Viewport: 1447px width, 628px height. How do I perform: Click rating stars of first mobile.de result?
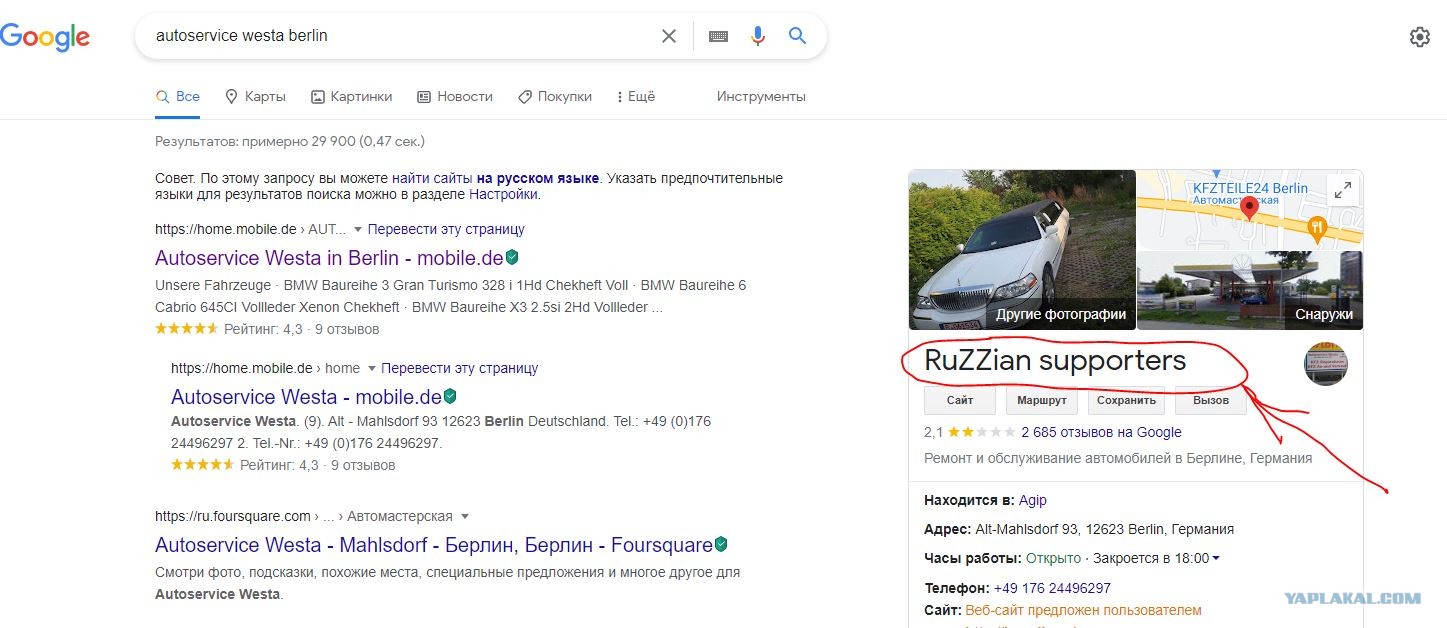click(x=186, y=328)
